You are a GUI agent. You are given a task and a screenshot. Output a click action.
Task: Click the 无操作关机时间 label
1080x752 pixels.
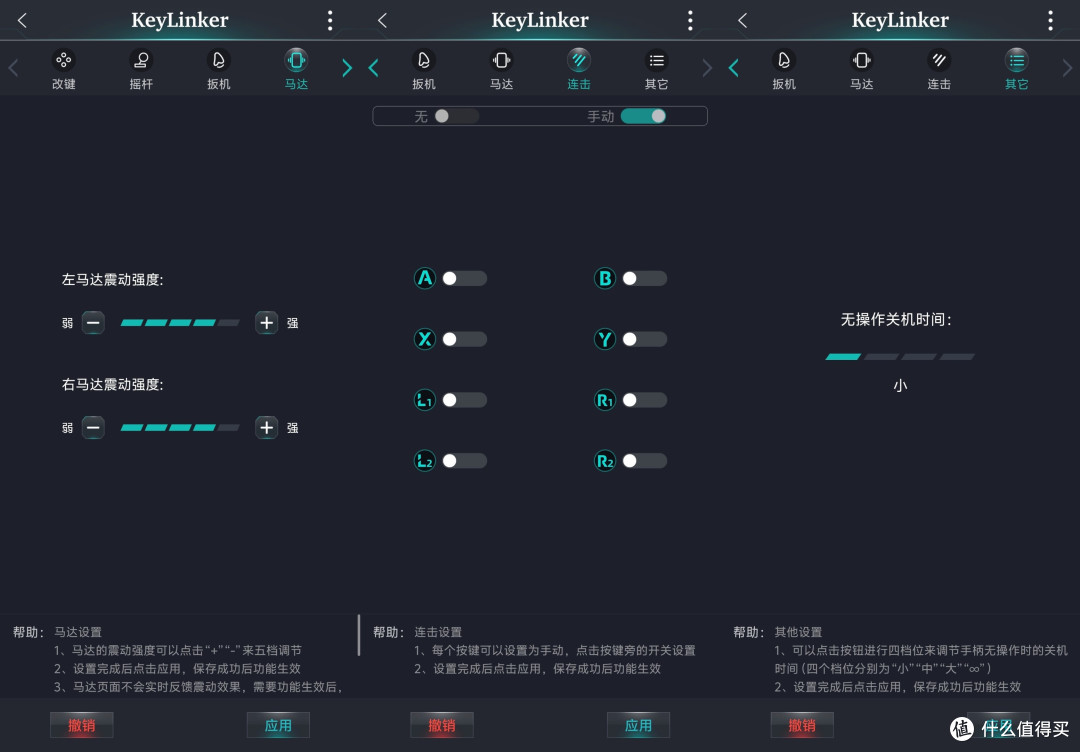click(895, 320)
